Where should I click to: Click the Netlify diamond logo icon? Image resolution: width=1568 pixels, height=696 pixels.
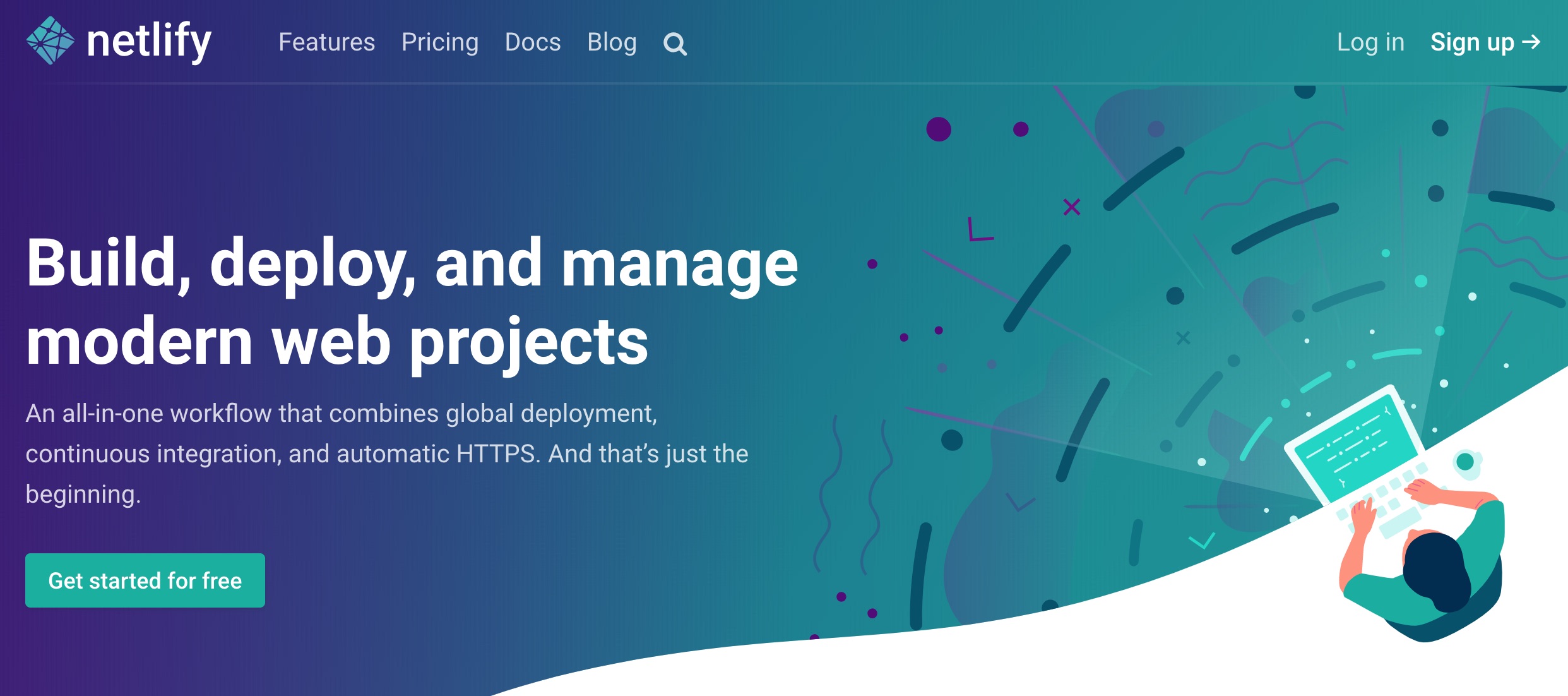click(x=50, y=41)
